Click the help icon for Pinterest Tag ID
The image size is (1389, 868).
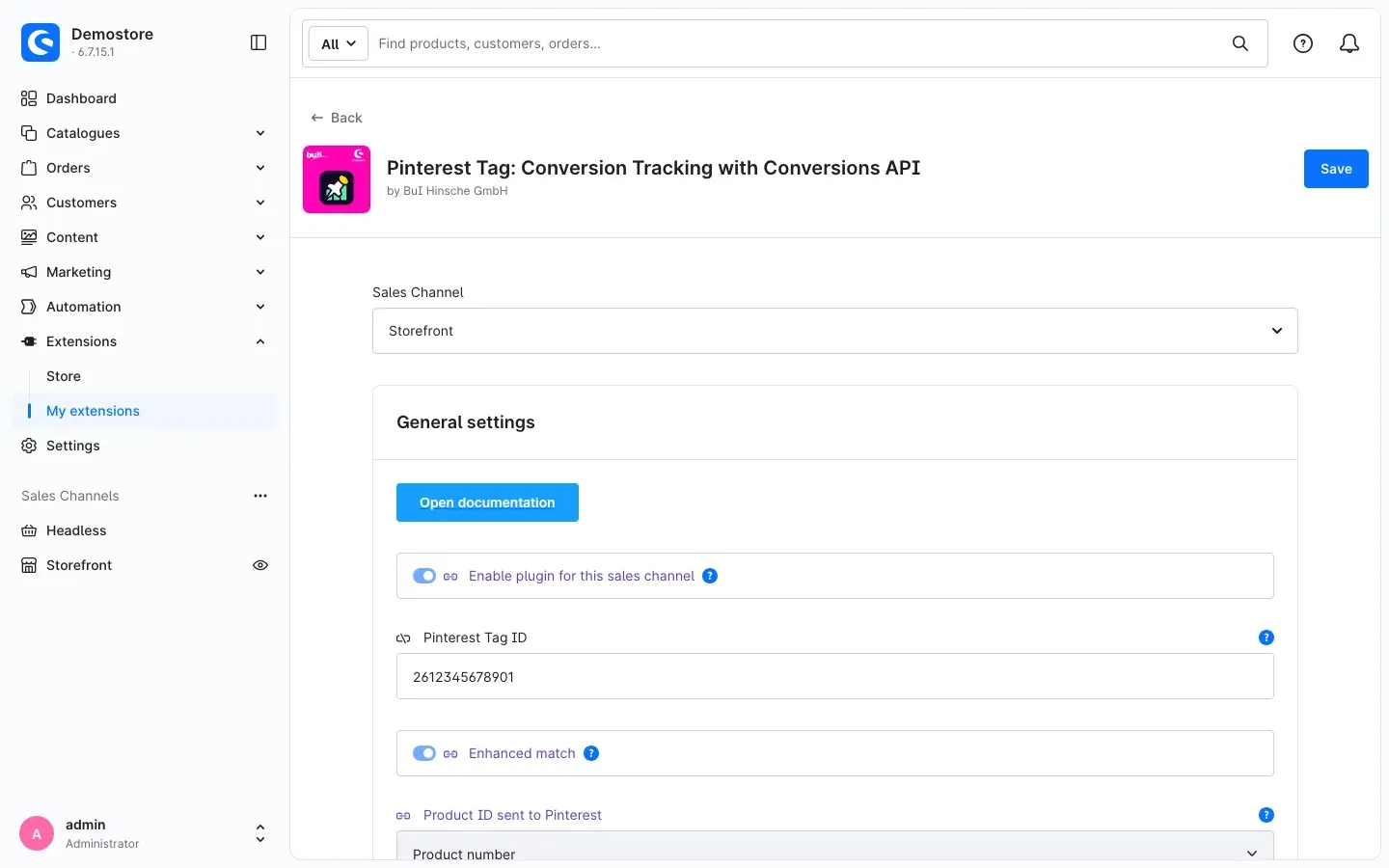tap(1266, 637)
